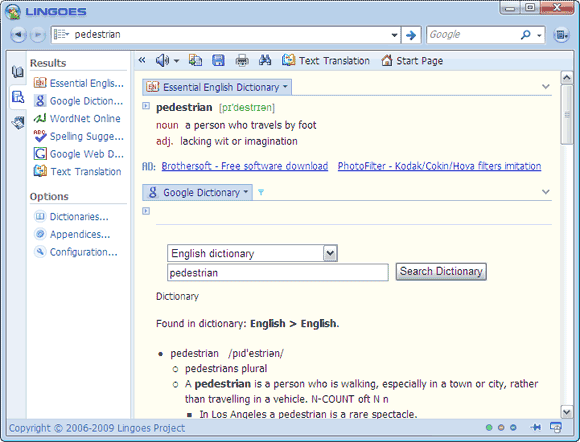This screenshot has width=580, height=442.
Task: Go to Start Page
Action: 412,60
